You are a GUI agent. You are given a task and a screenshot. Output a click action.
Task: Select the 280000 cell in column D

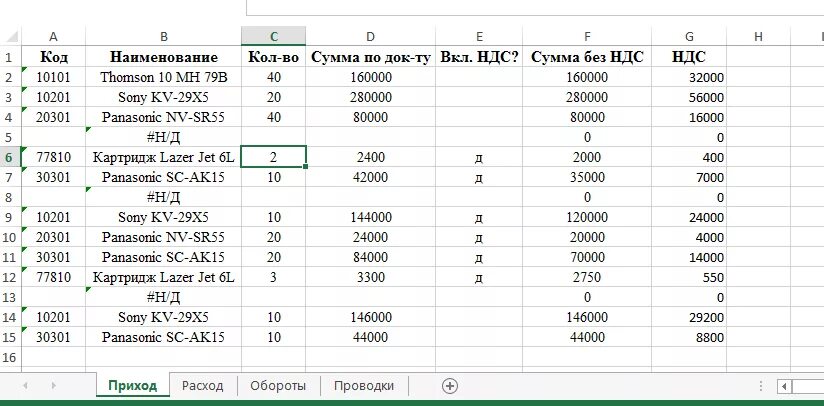pos(370,98)
